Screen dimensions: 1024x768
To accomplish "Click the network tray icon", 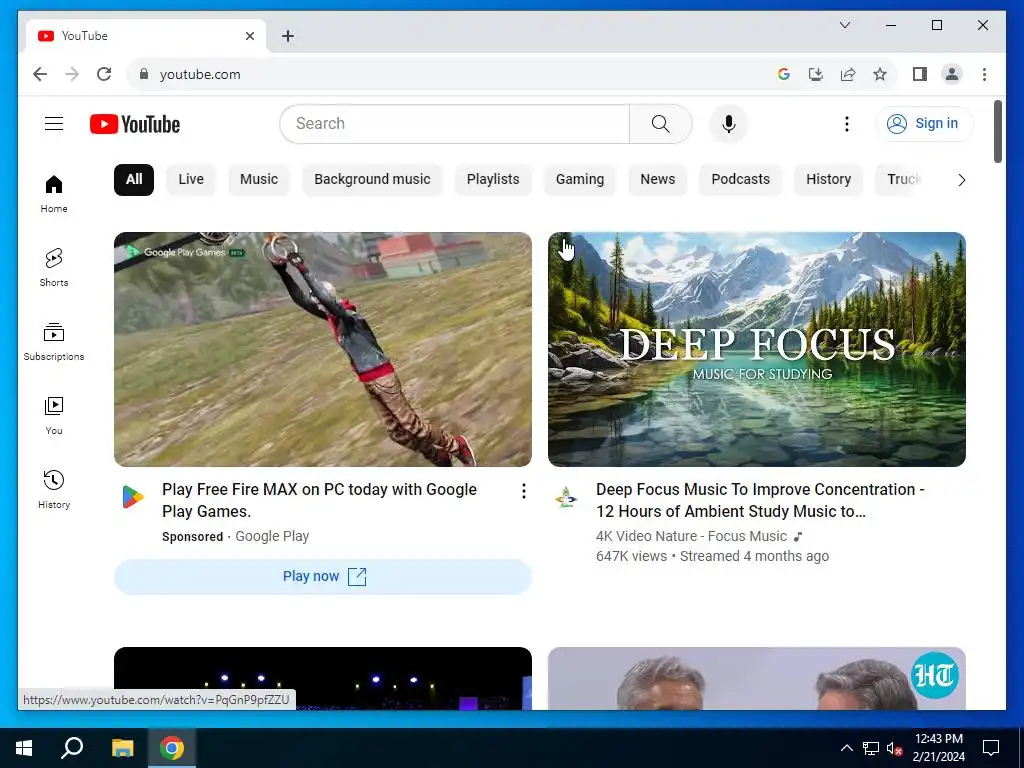I will pyautogui.click(x=871, y=748).
